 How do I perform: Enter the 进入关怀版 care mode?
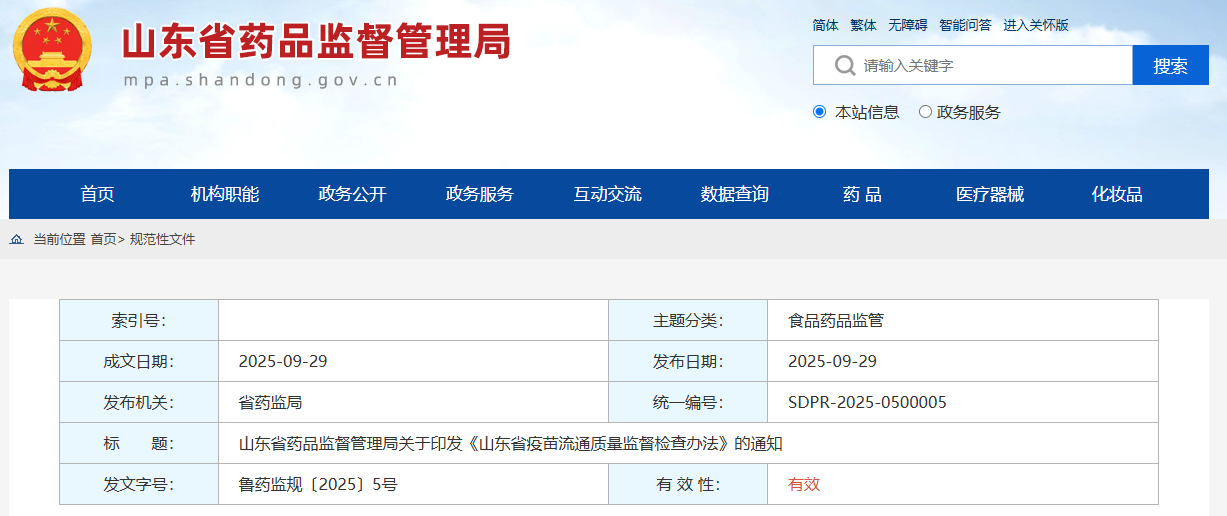[1036, 25]
